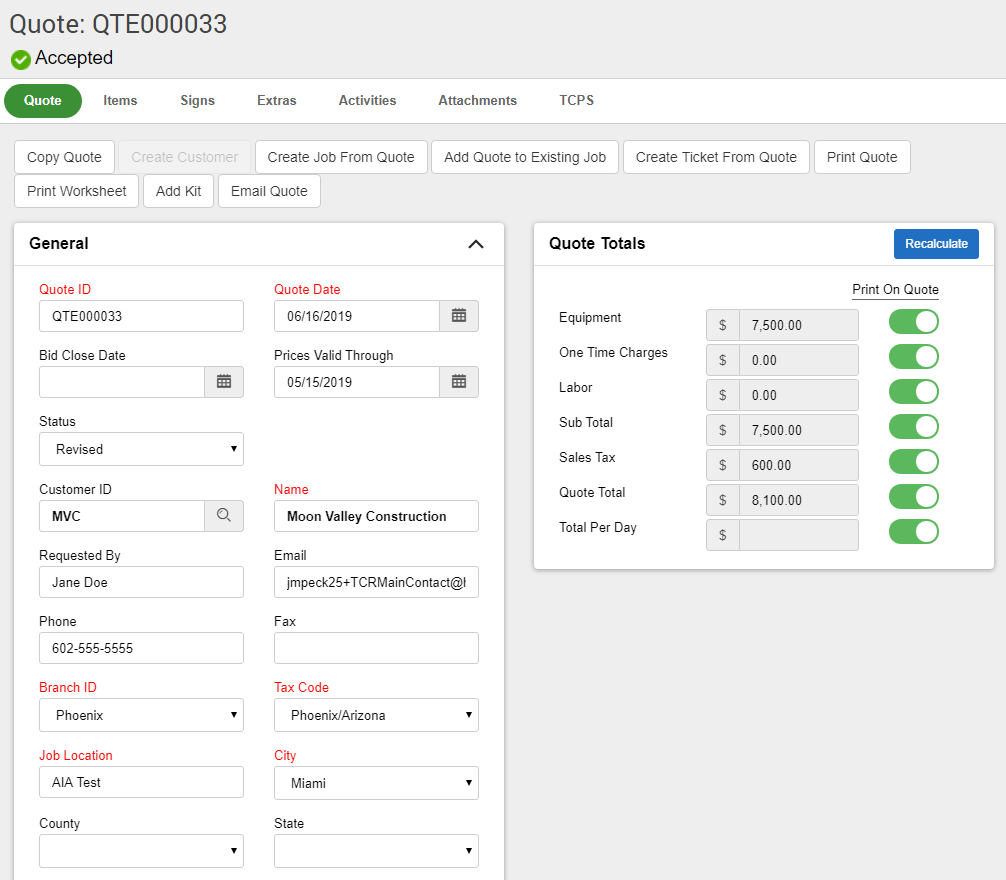The height and width of the screenshot is (880, 1006).
Task: Open the Bid Close Date calendar picker
Action: coord(224,381)
